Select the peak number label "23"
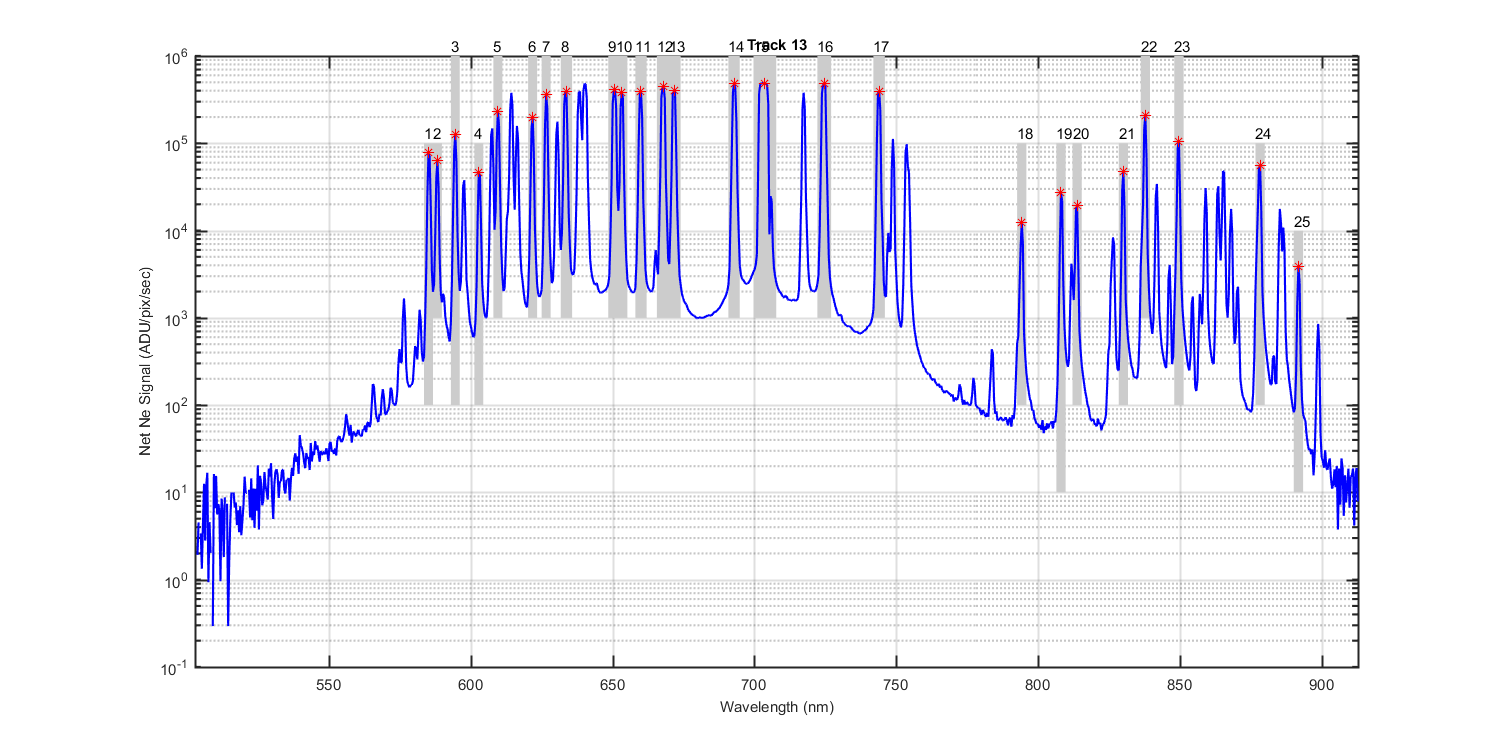This screenshot has width=1500, height=750. click(1182, 47)
